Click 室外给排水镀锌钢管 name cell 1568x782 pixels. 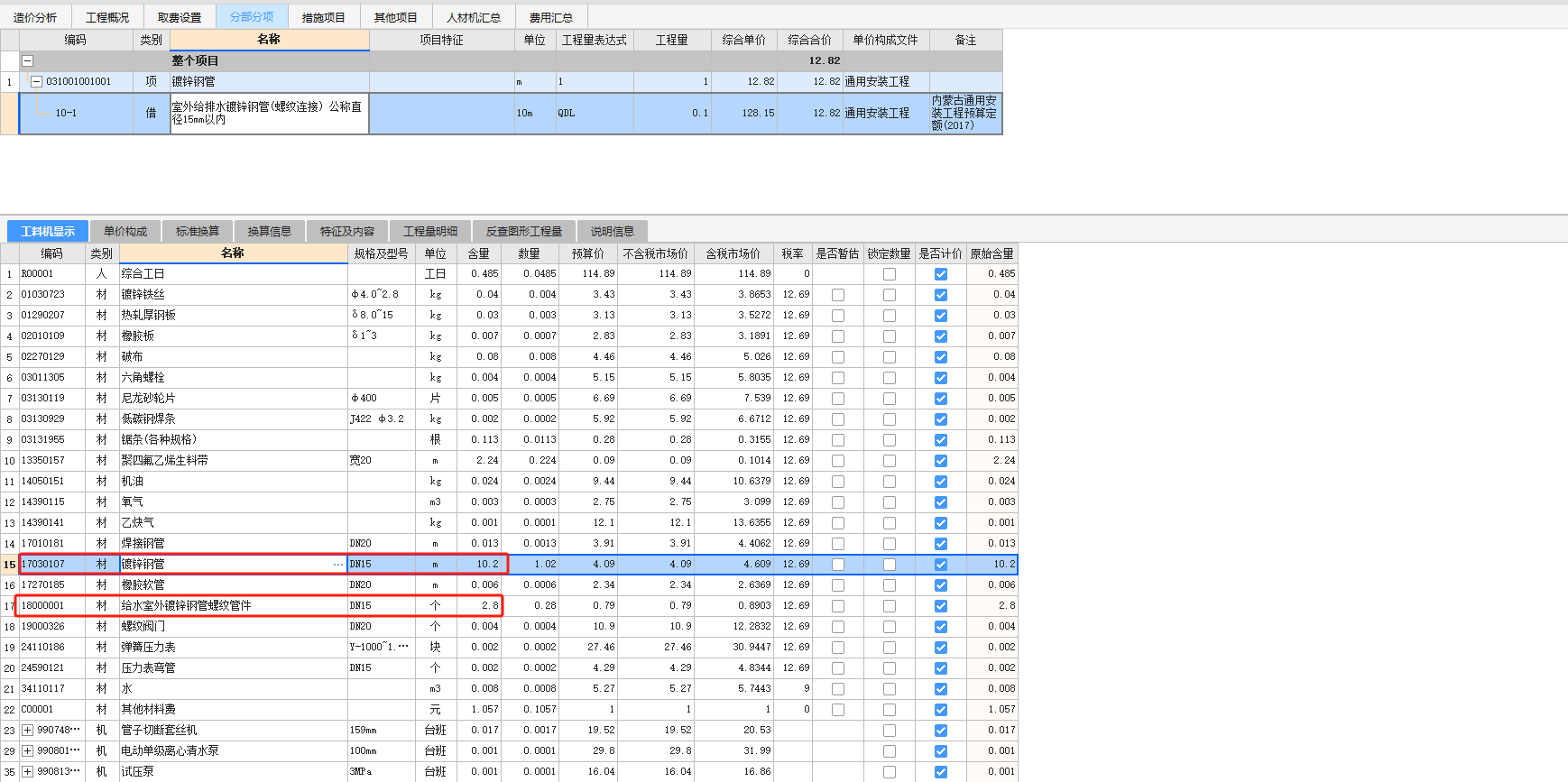(270, 114)
